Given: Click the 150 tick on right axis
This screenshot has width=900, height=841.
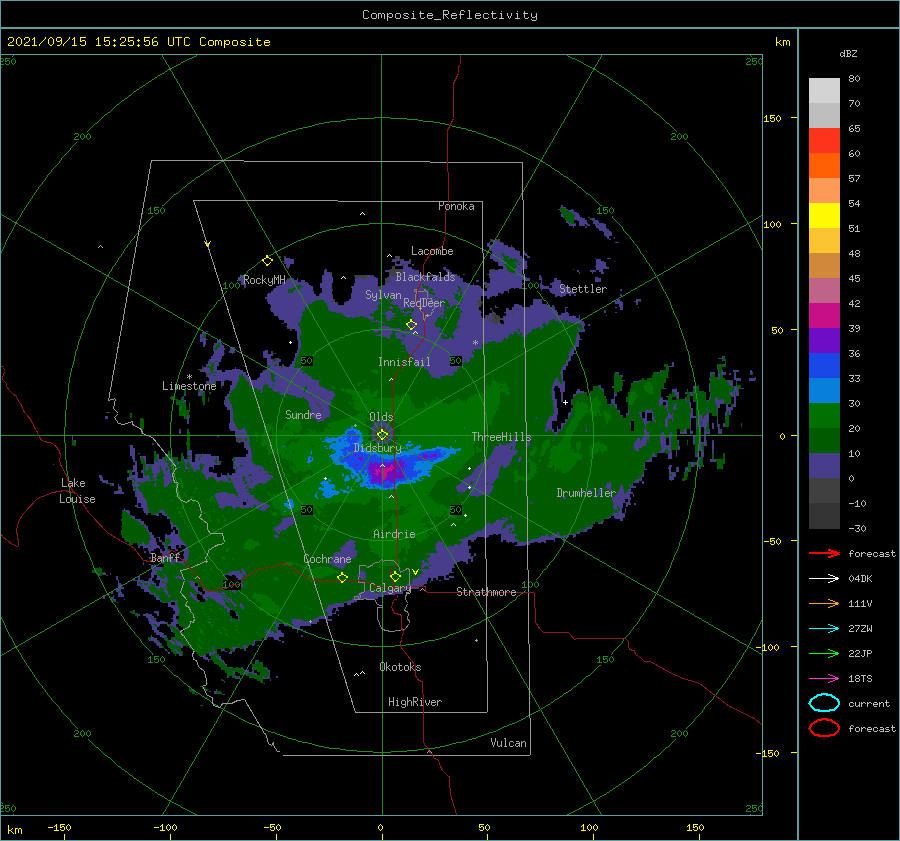Looking at the screenshot, I should tap(772, 118).
